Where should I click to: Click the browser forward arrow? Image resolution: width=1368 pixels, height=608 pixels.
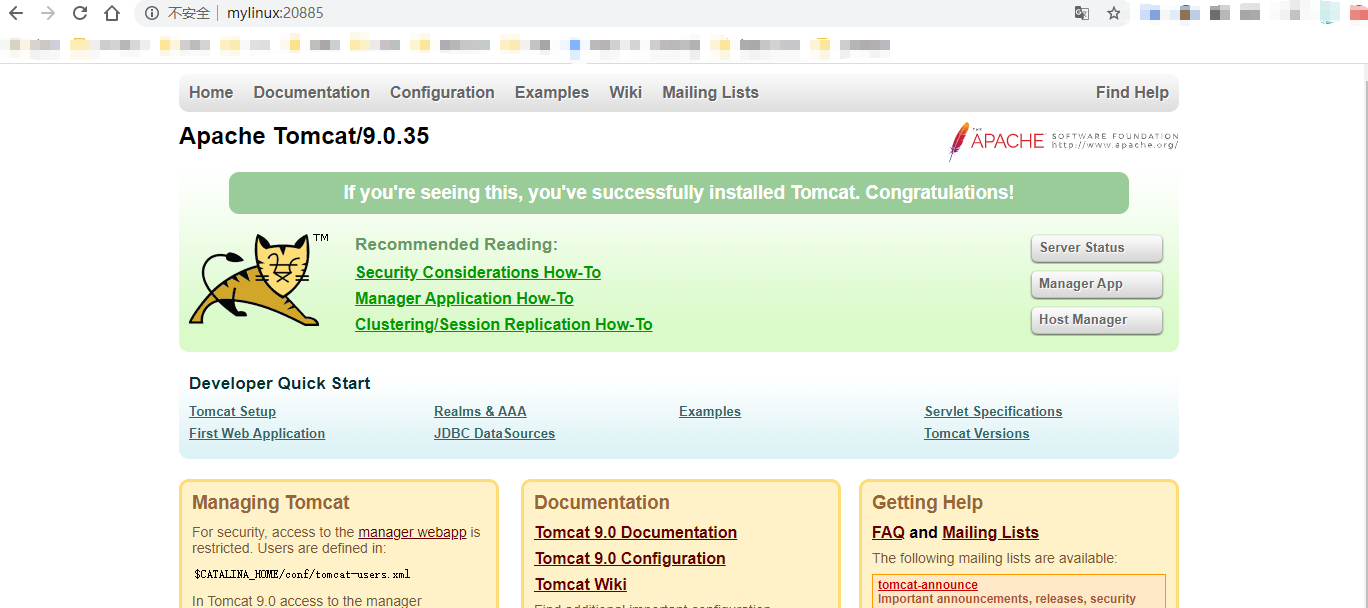48,13
